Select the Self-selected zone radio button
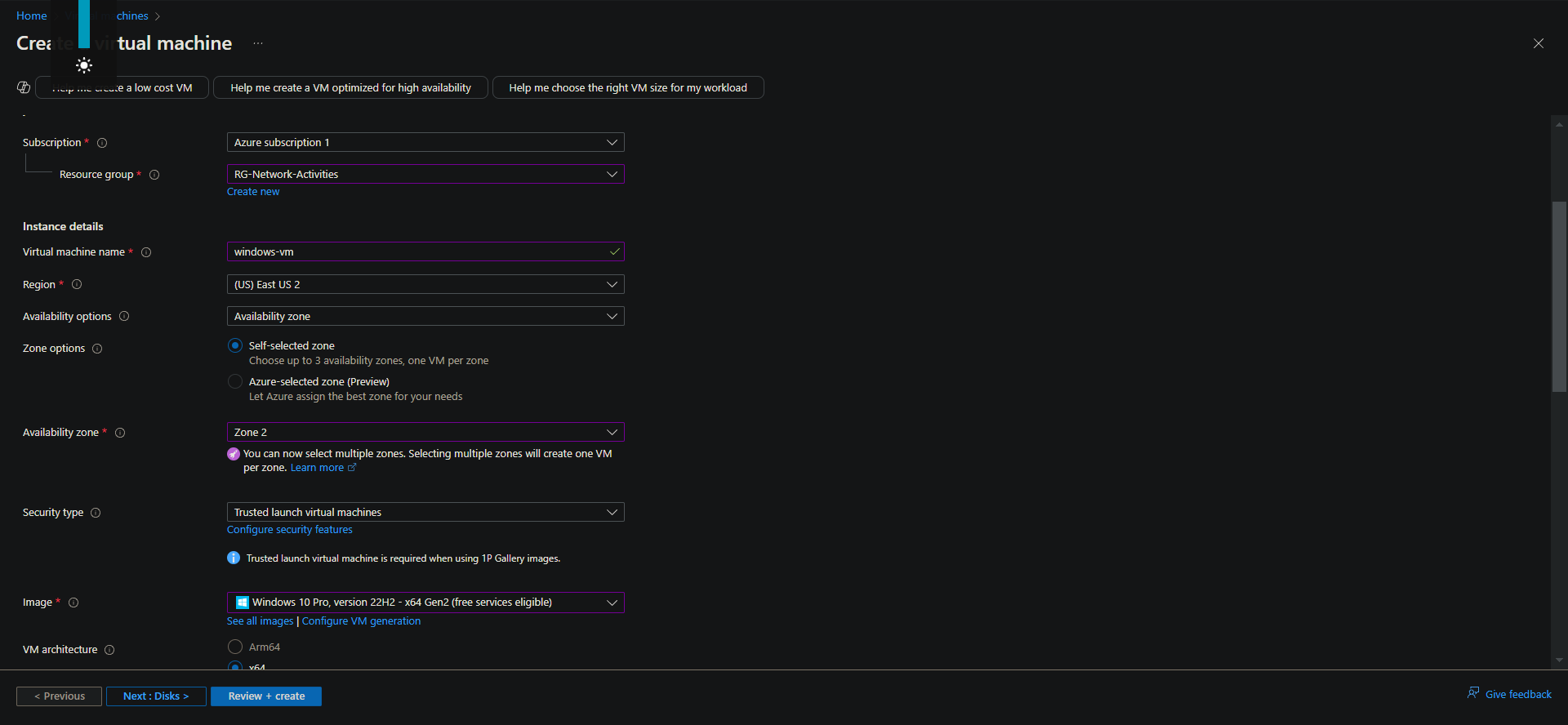This screenshot has width=1568, height=725. coord(235,345)
